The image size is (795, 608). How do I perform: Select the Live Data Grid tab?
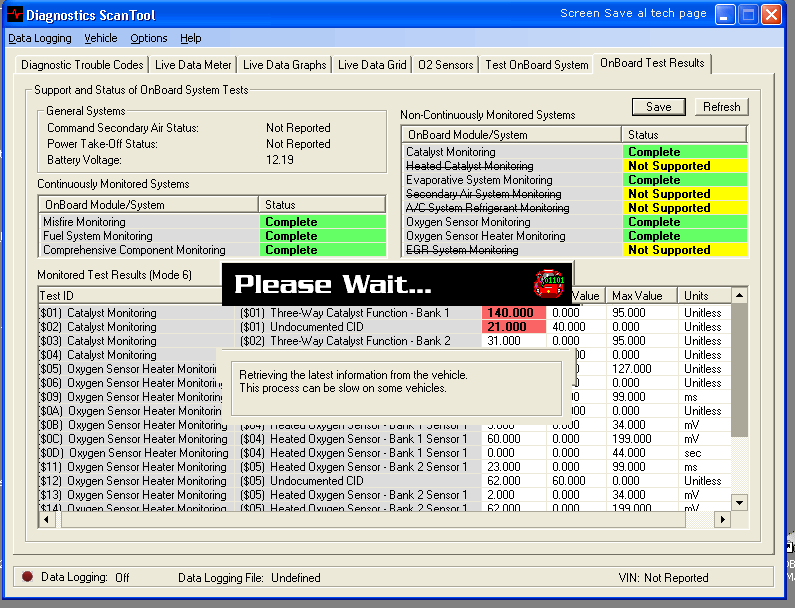click(372, 65)
